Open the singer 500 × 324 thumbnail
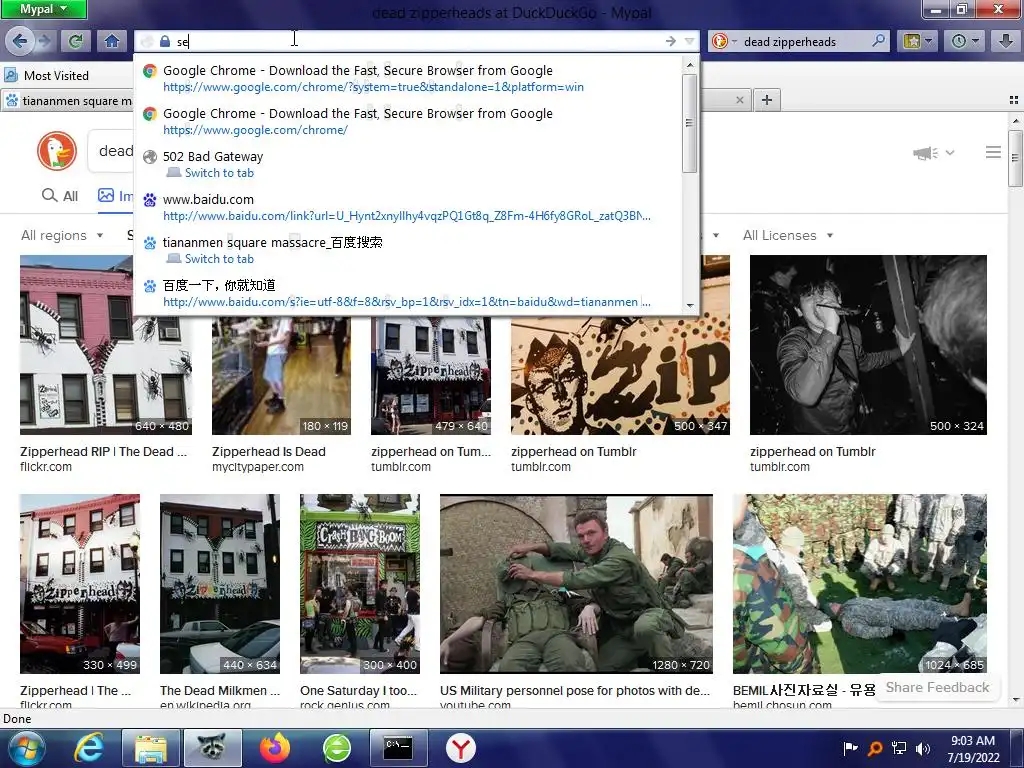The height and width of the screenshot is (768, 1024). (869, 345)
